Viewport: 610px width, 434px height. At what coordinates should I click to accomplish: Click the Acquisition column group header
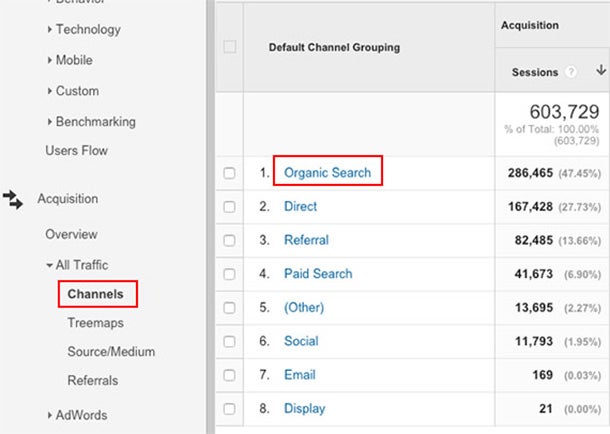coord(530,25)
